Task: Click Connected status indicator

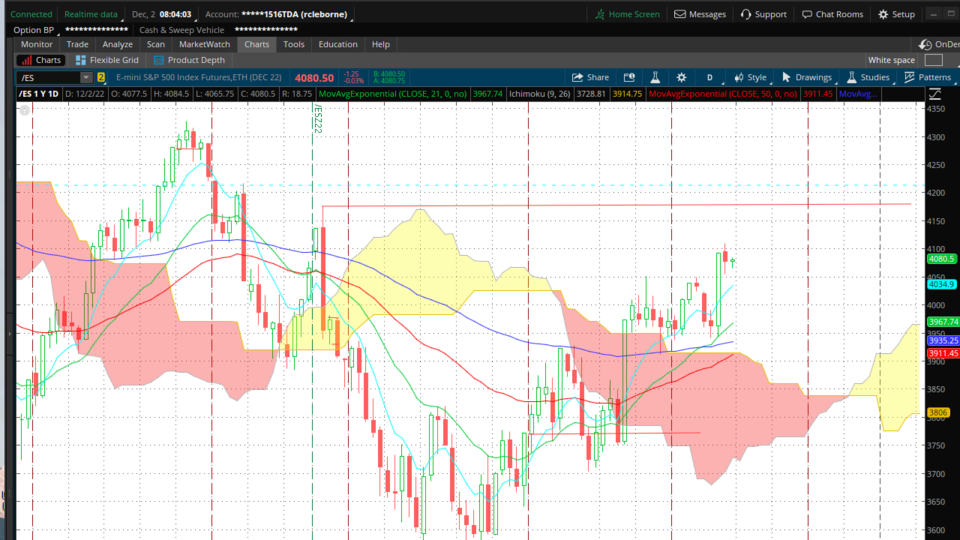Action: click(31, 14)
